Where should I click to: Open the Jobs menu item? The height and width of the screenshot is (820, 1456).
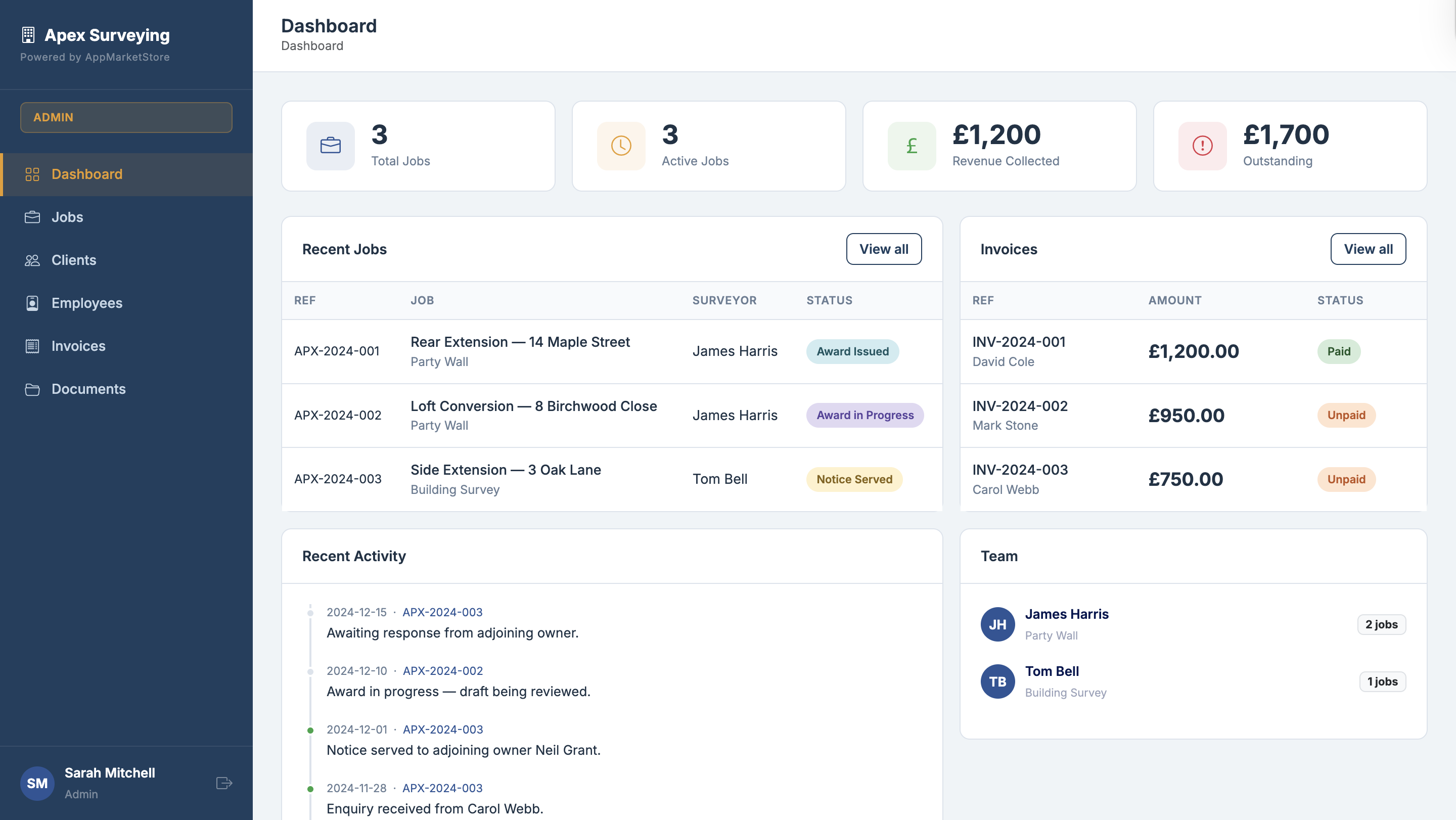(126, 217)
